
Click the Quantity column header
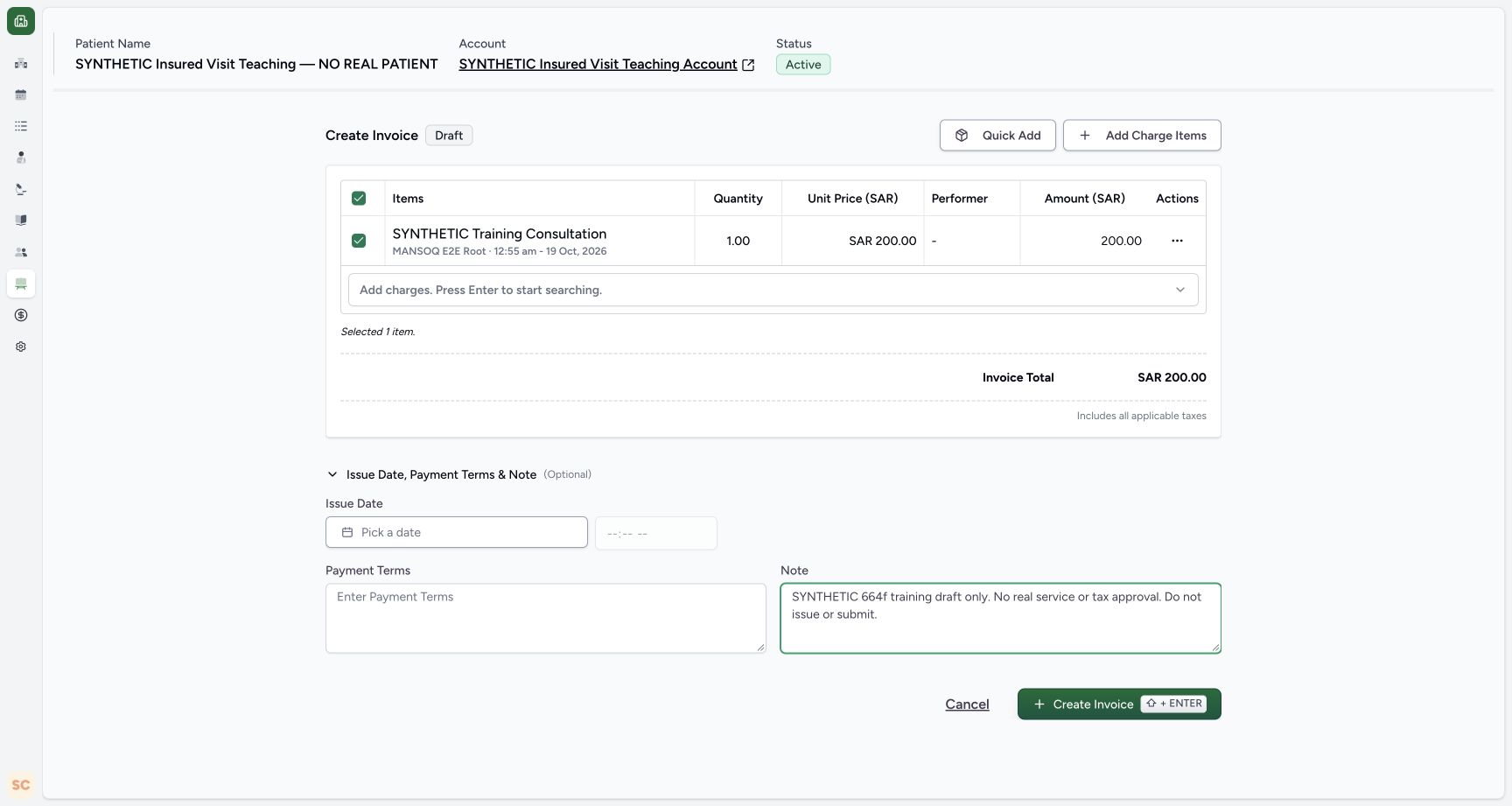738,199
